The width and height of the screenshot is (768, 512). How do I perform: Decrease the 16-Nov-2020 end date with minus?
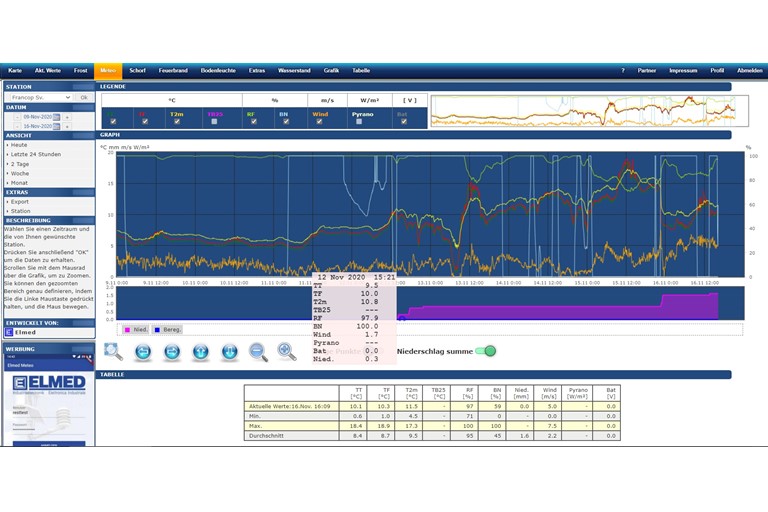(x=17, y=126)
